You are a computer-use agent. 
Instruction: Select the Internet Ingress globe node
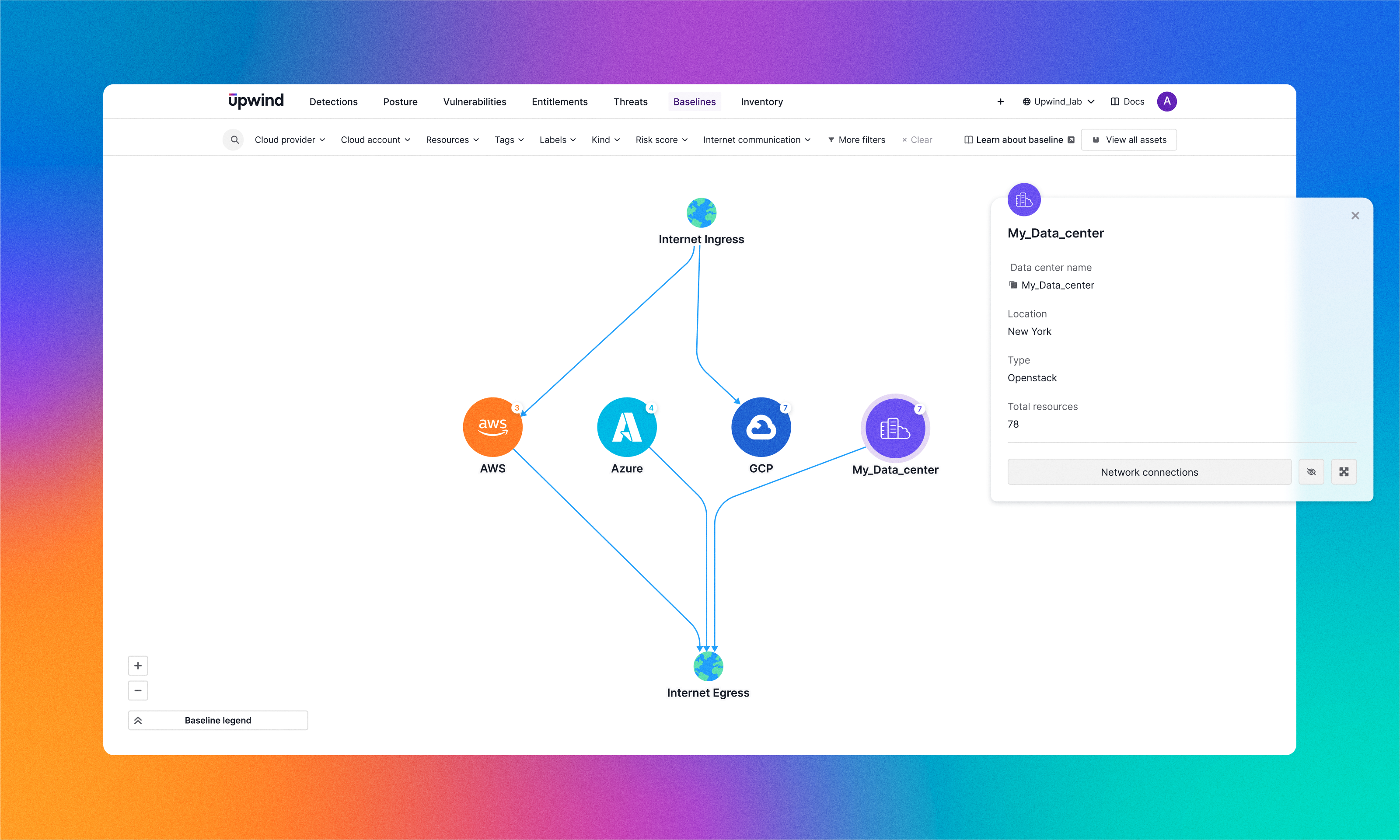(702, 212)
